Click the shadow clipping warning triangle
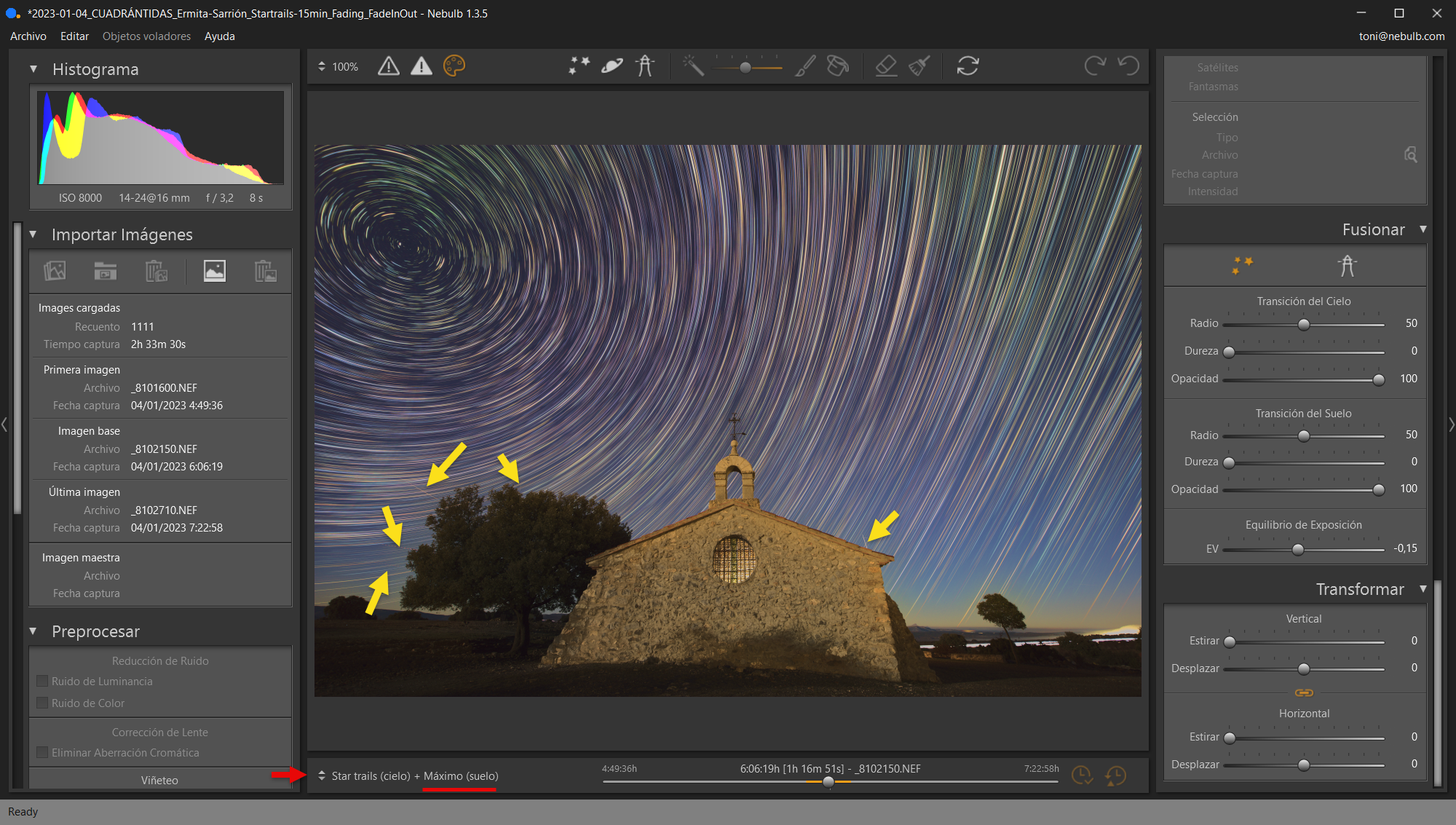Image resolution: width=1456 pixels, height=825 pixels. [x=389, y=66]
